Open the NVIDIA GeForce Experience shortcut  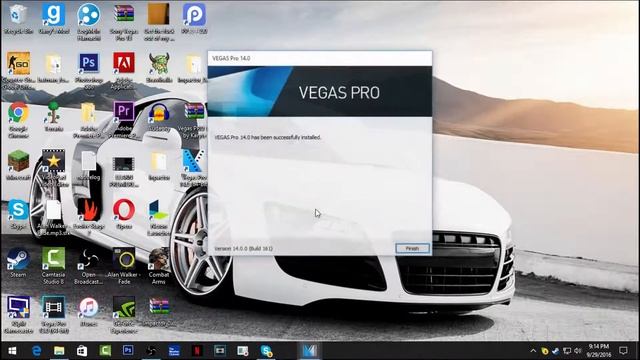pos(124,314)
